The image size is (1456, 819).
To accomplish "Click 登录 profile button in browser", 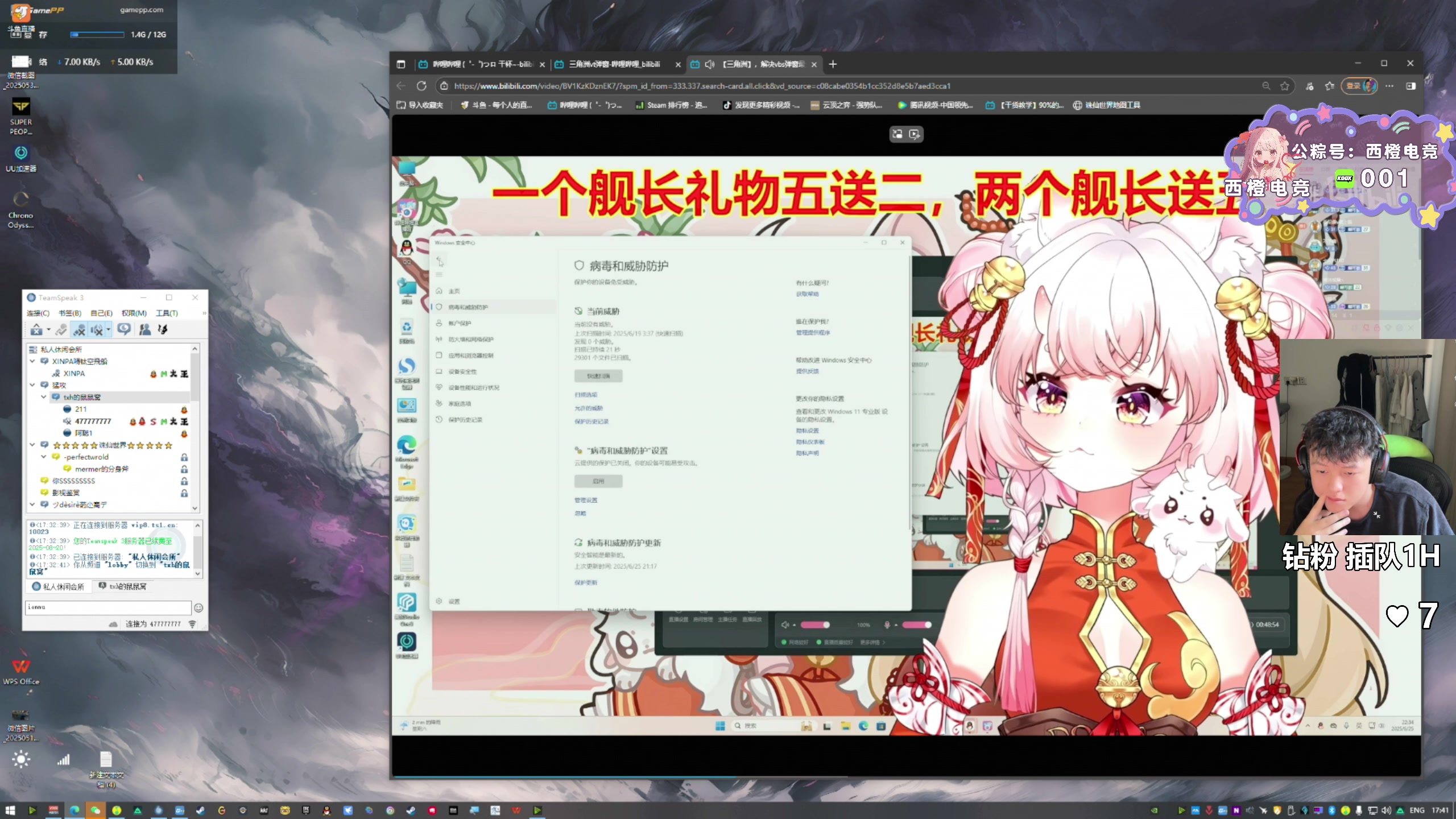I will (1359, 86).
